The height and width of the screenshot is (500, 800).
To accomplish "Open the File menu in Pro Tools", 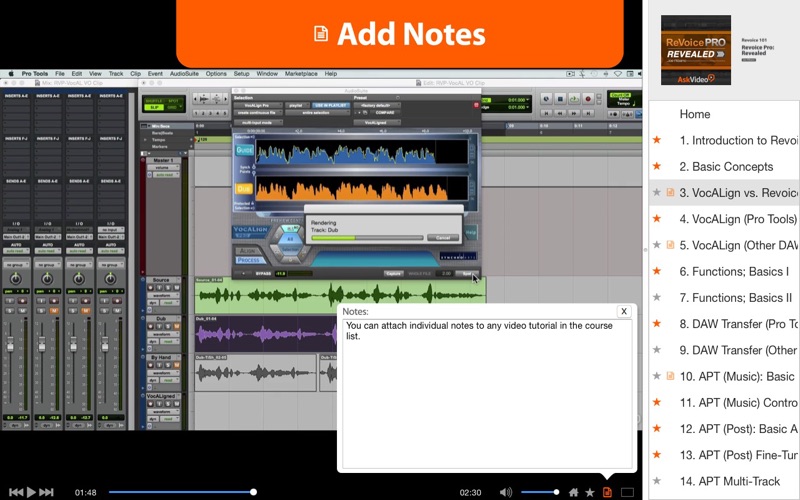I will (60, 73).
